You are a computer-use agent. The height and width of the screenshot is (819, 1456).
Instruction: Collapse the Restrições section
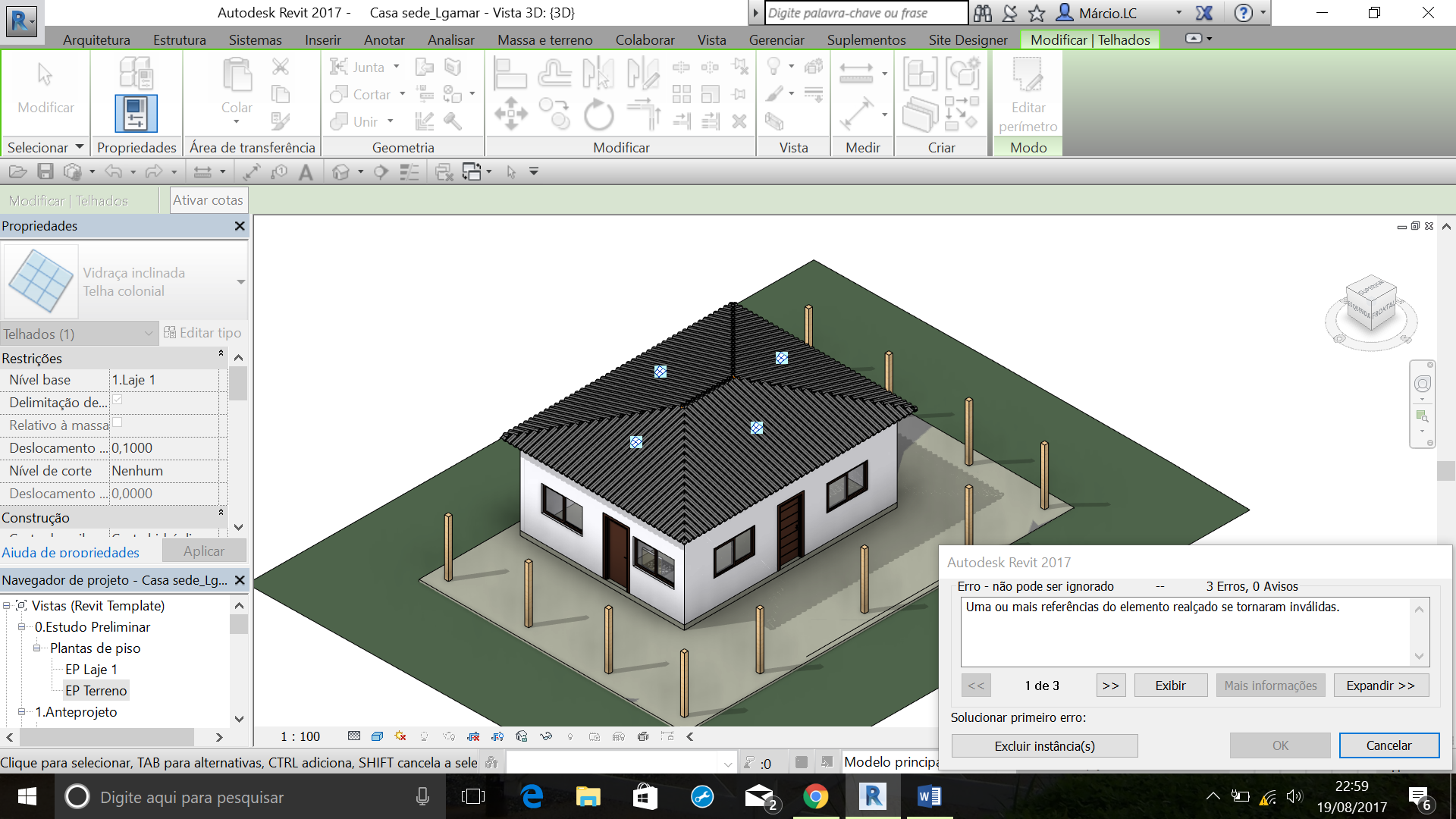point(221,353)
